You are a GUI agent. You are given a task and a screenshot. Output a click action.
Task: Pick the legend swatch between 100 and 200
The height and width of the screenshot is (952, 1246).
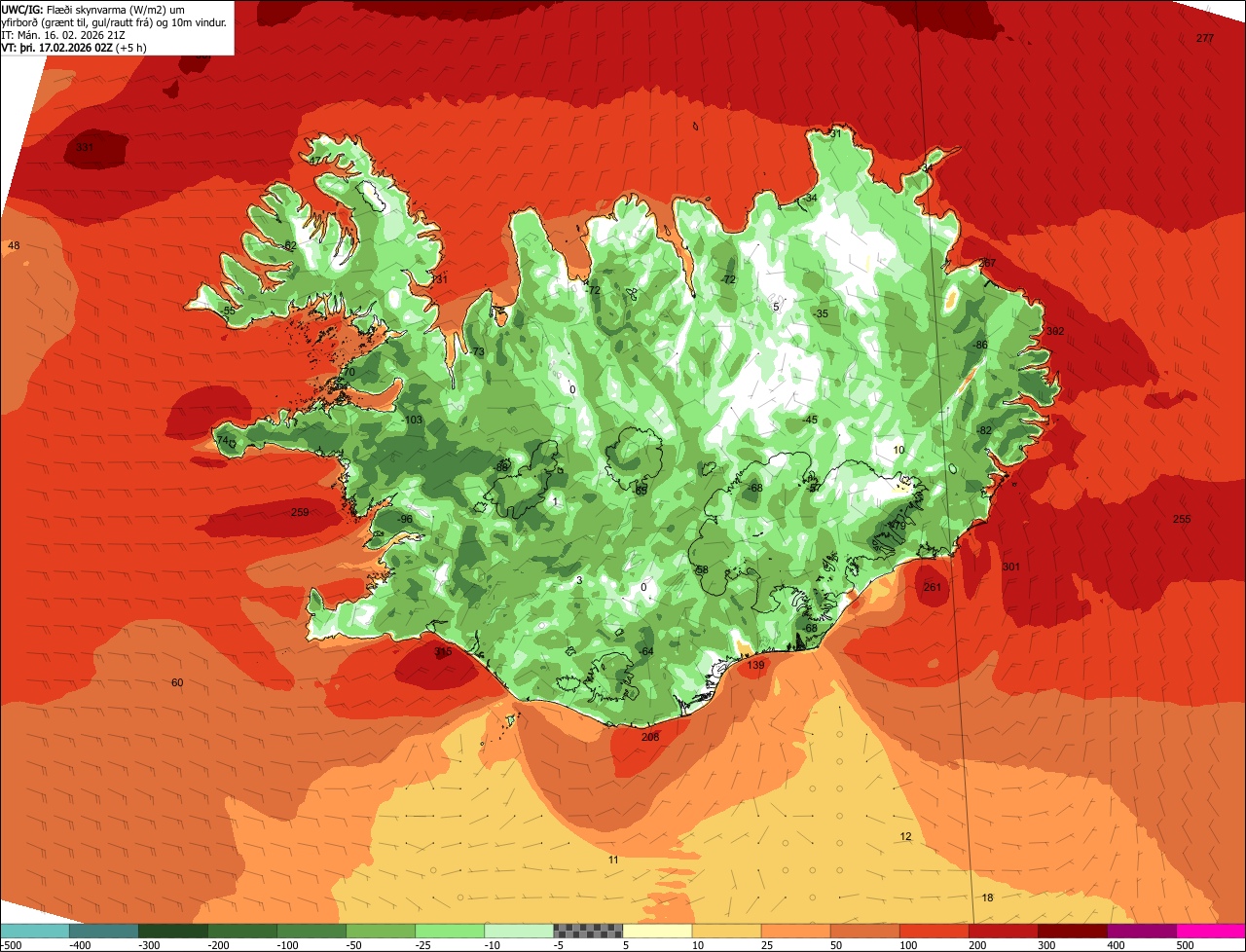[x=933, y=932]
